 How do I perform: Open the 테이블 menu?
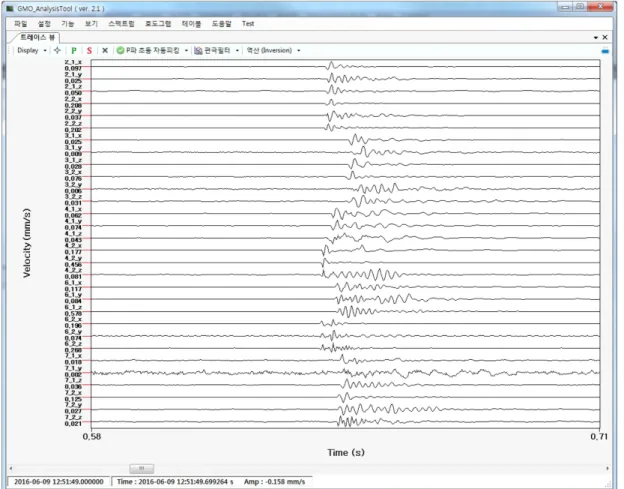(191, 24)
